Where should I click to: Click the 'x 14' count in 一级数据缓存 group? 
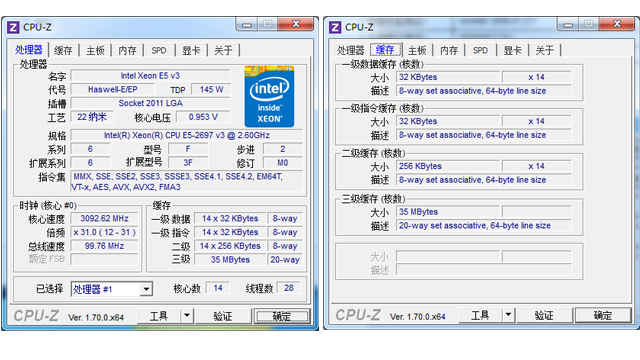536,77
